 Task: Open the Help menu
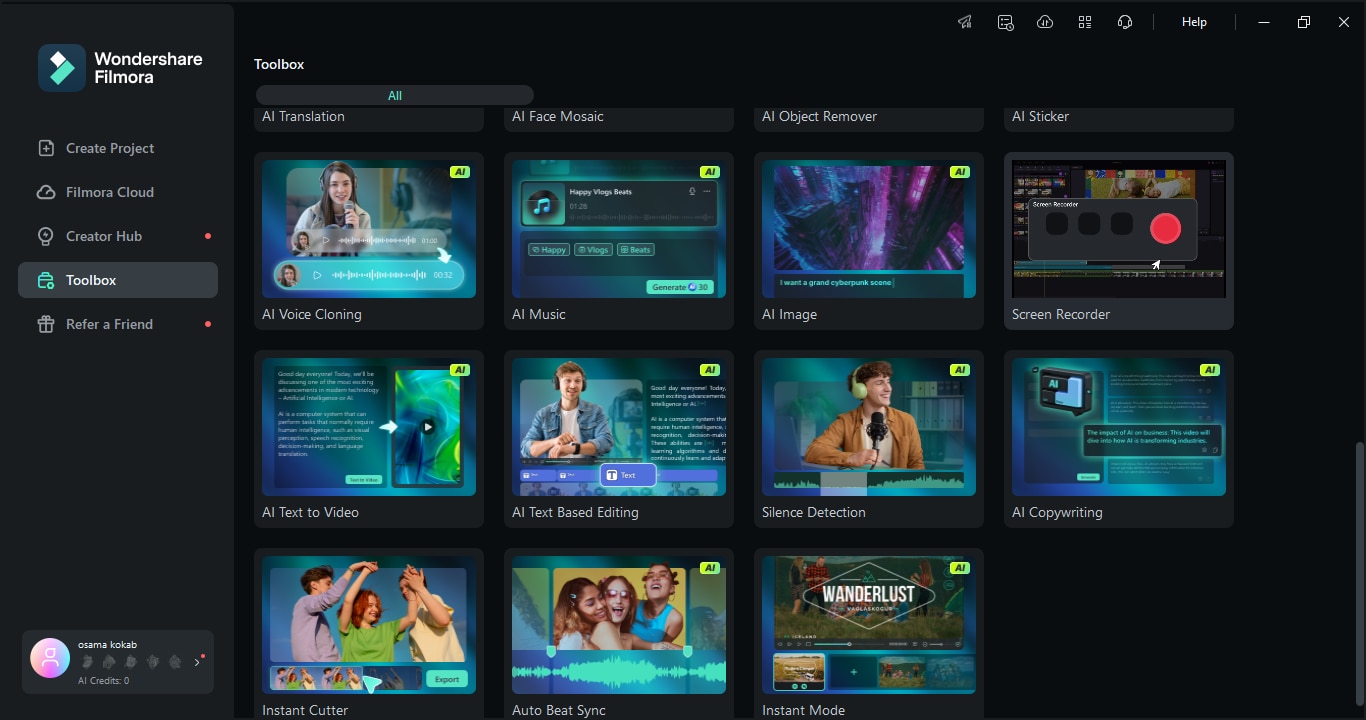[1193, 21]
